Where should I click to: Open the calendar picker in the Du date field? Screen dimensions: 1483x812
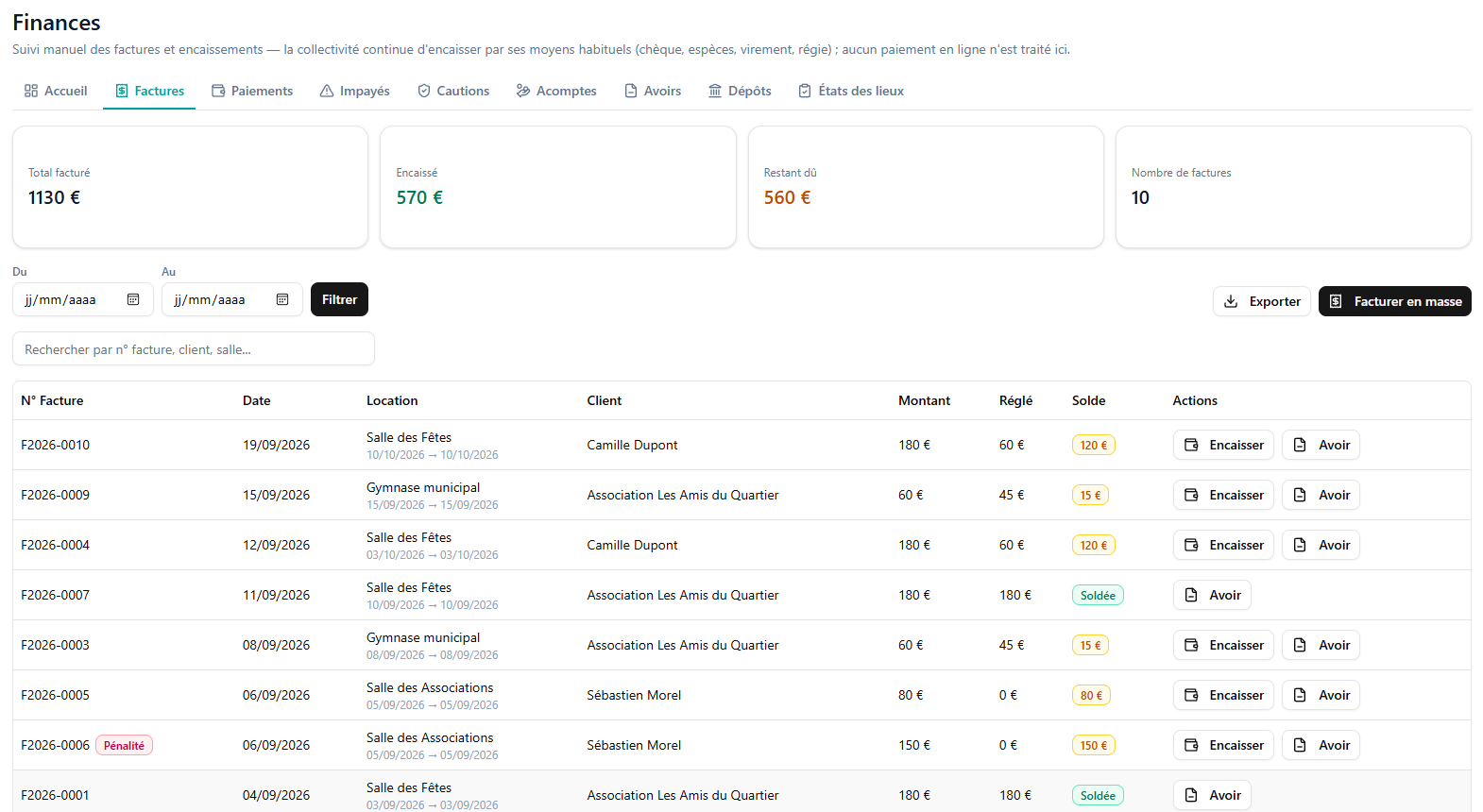tap(133, 299)
